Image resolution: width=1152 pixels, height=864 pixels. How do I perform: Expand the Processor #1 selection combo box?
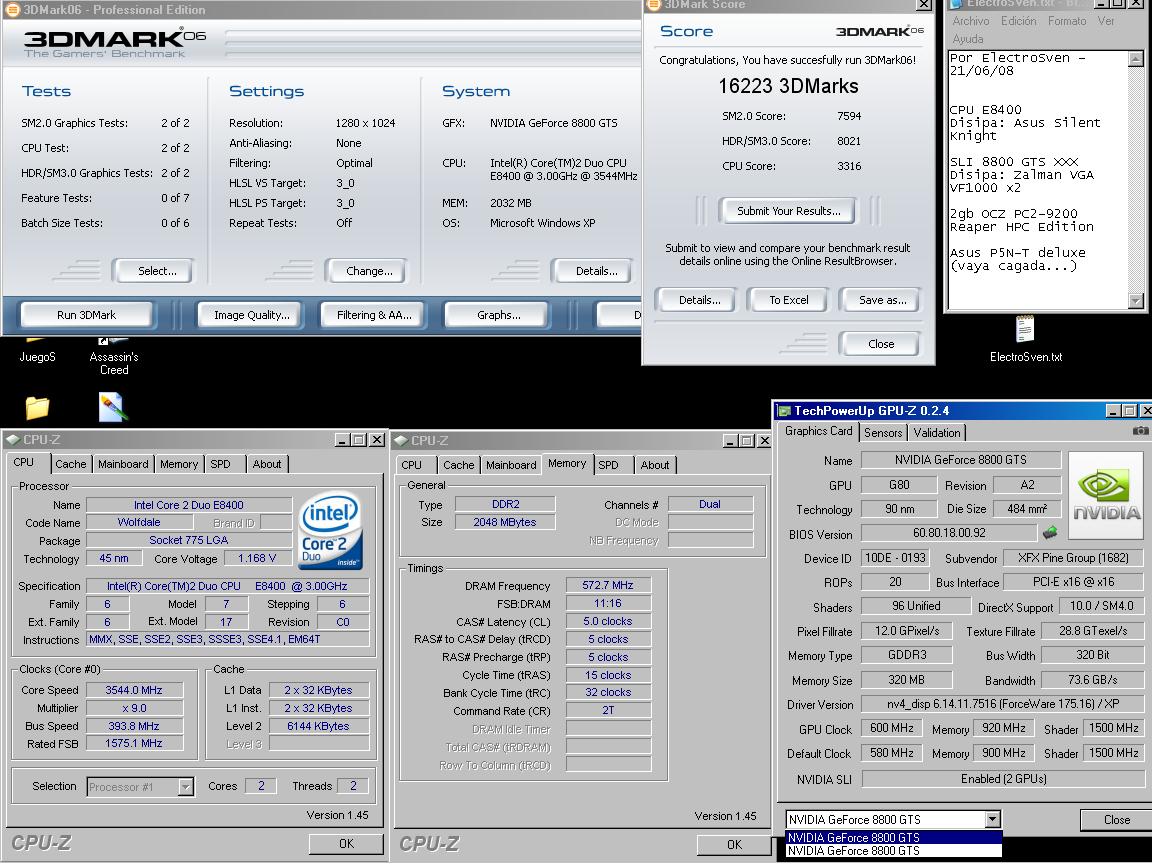click(186, 787)
